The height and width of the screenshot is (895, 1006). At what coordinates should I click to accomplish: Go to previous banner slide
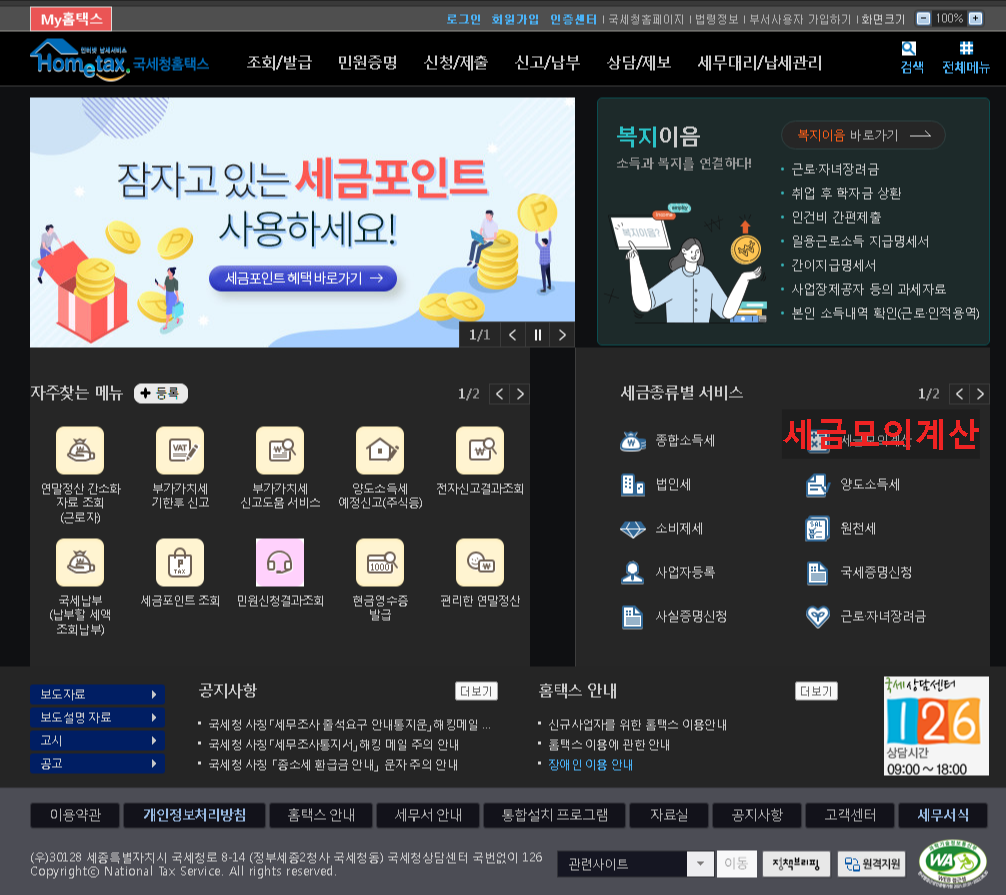click(512, 335)
